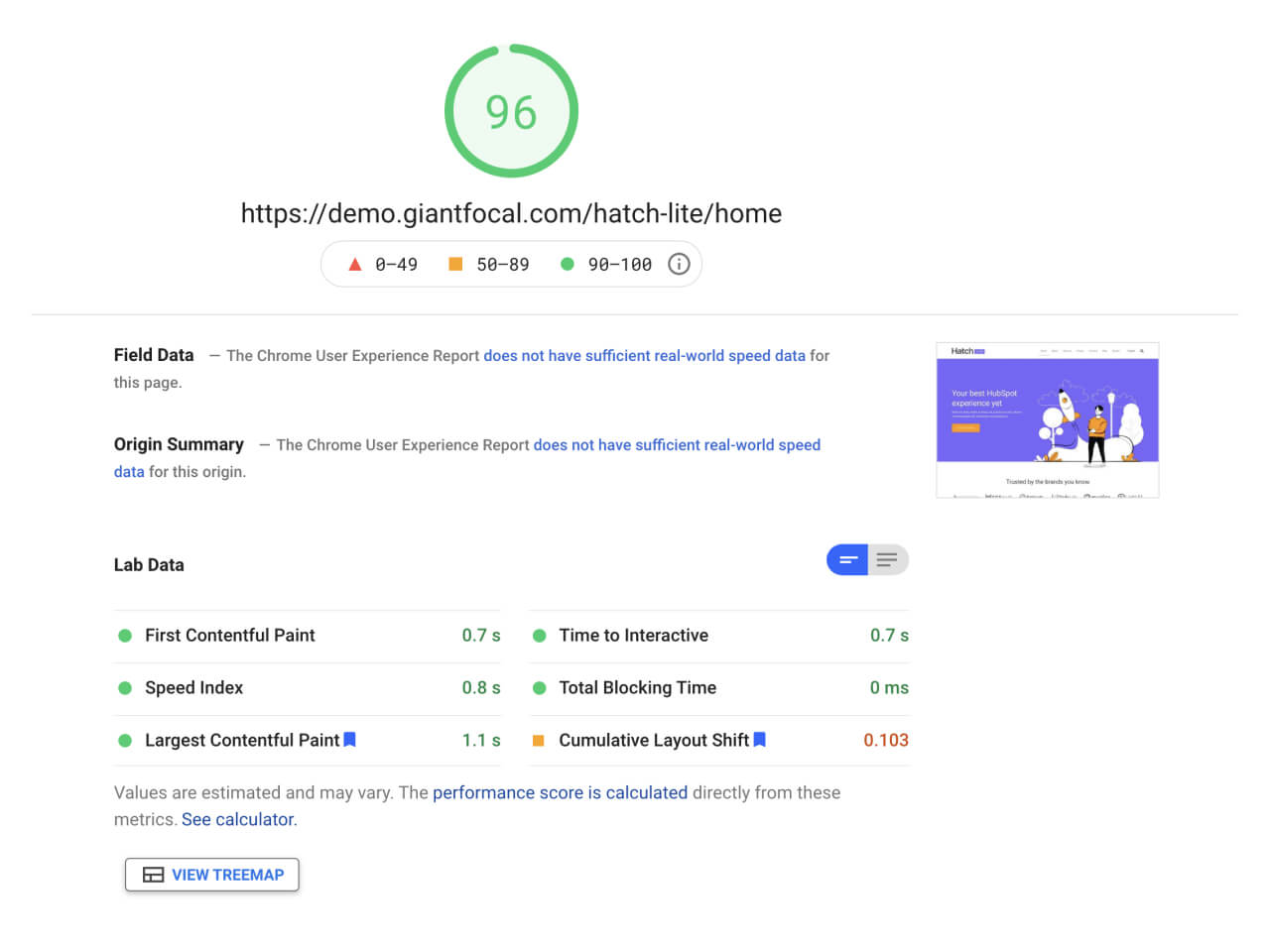Click the 0 ms Total Blocking Time value
The width and height of the screenshot is (1270, 952).
pyautogui.click(x=889, y=687)
